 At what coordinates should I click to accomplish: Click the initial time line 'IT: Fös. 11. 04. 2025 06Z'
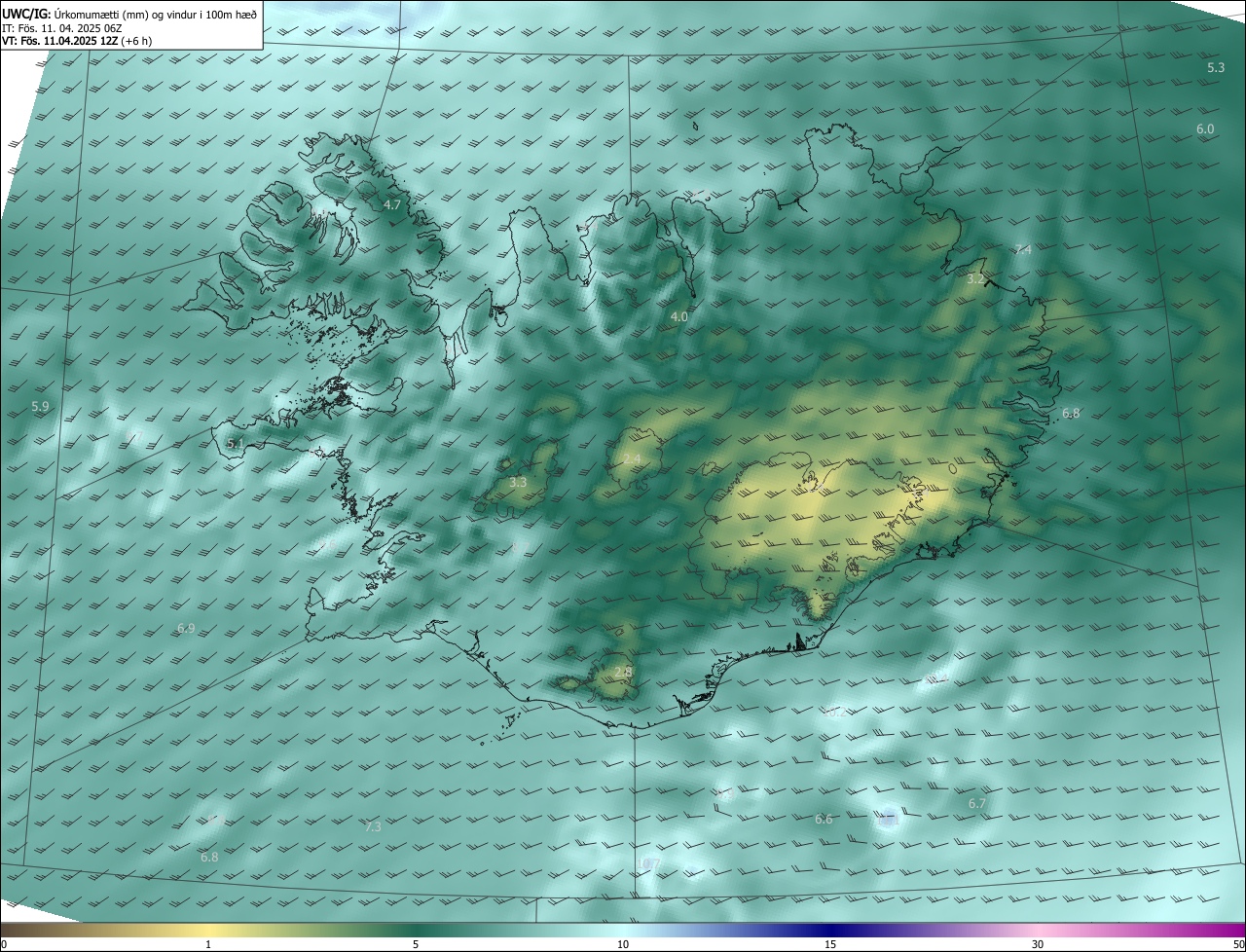tap(62, 28)
